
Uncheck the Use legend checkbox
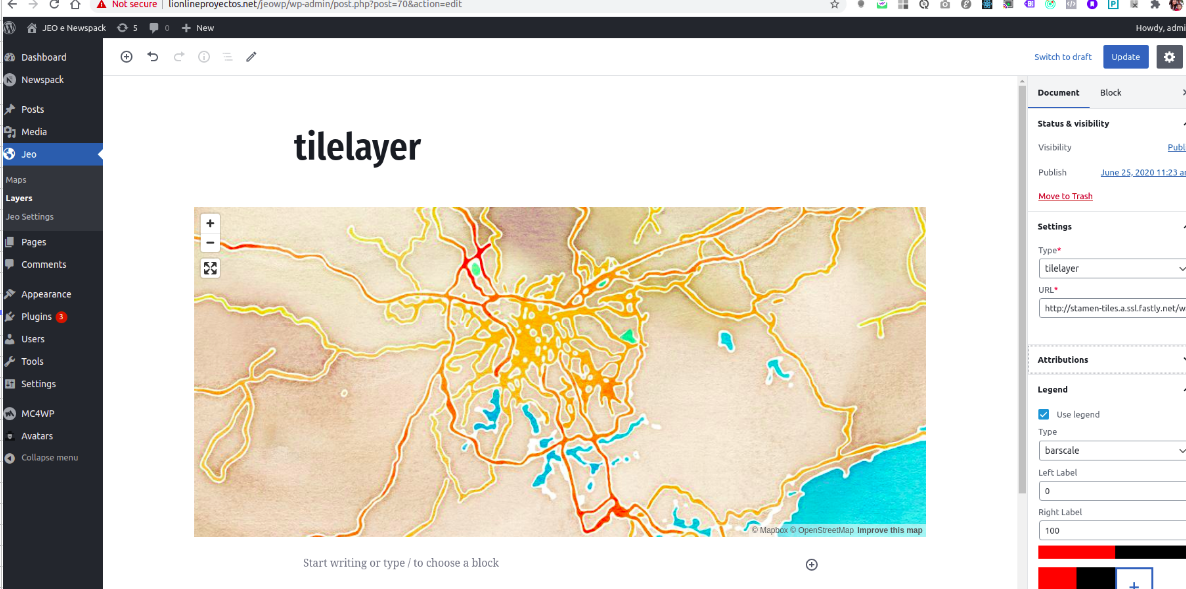click(1043, 414)
